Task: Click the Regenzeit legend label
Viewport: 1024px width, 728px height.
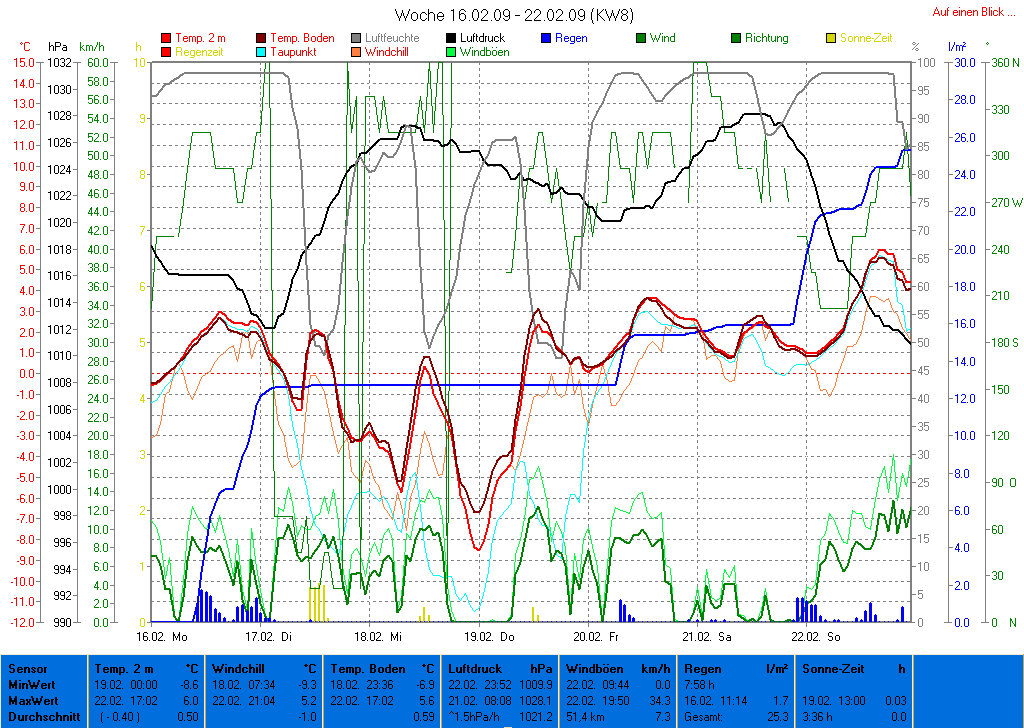Action: point(199,52)
